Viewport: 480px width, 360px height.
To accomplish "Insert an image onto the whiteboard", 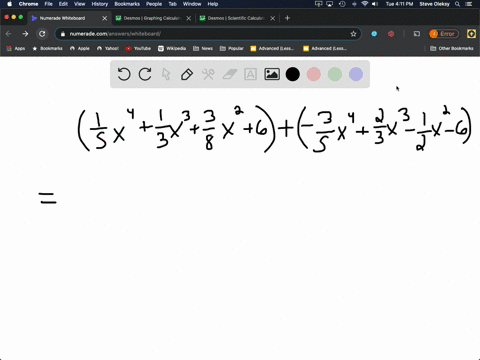I will (x=272, y=74).
